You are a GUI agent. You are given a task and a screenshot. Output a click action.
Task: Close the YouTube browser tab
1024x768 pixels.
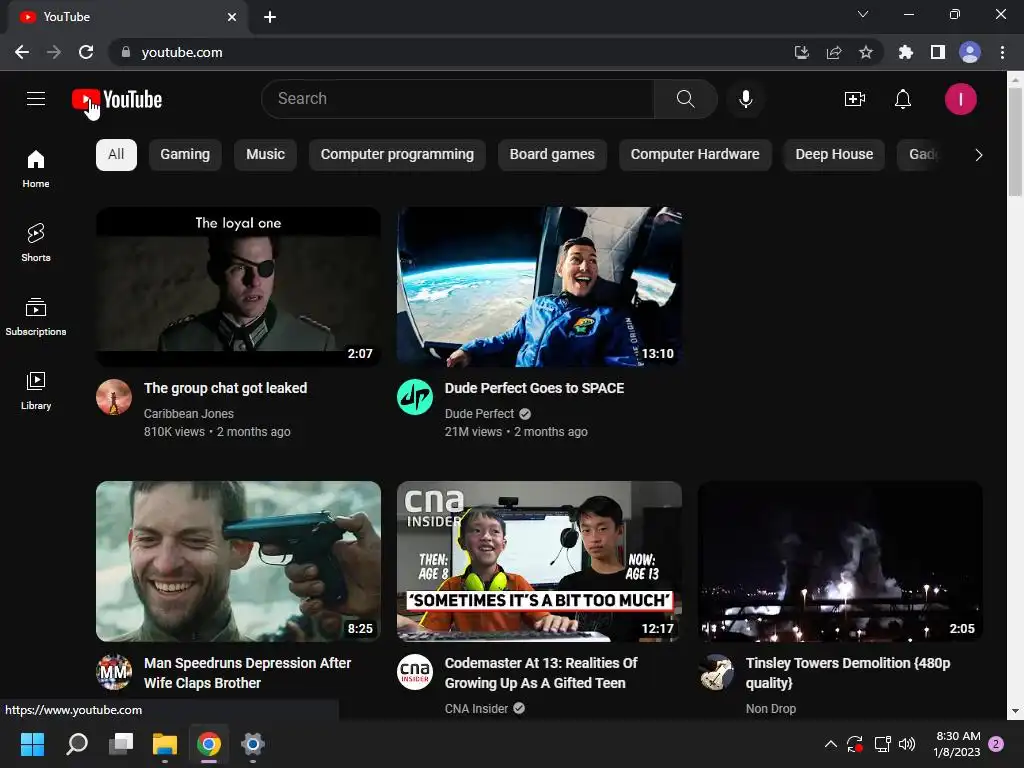coord(232,17)
